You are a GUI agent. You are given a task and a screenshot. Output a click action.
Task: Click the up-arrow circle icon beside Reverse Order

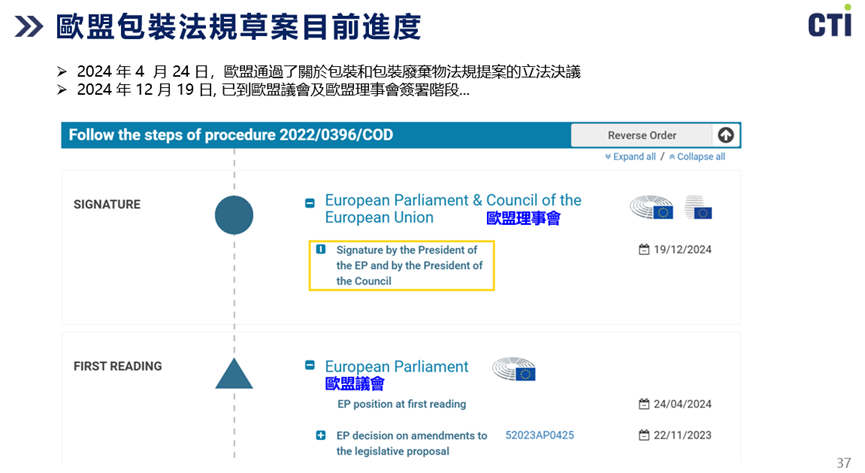coord(725,135)
